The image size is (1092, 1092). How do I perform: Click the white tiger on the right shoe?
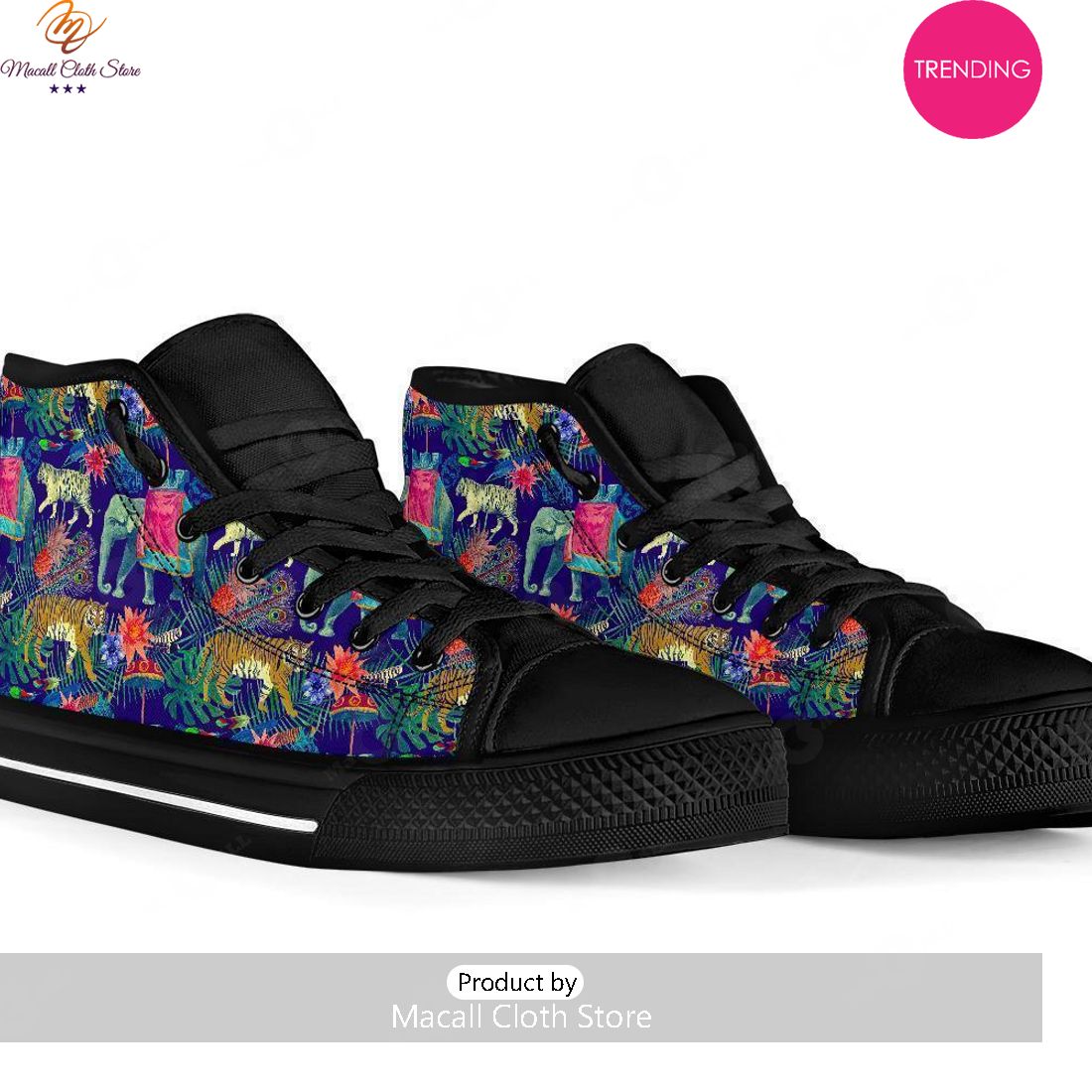point(487,503)
